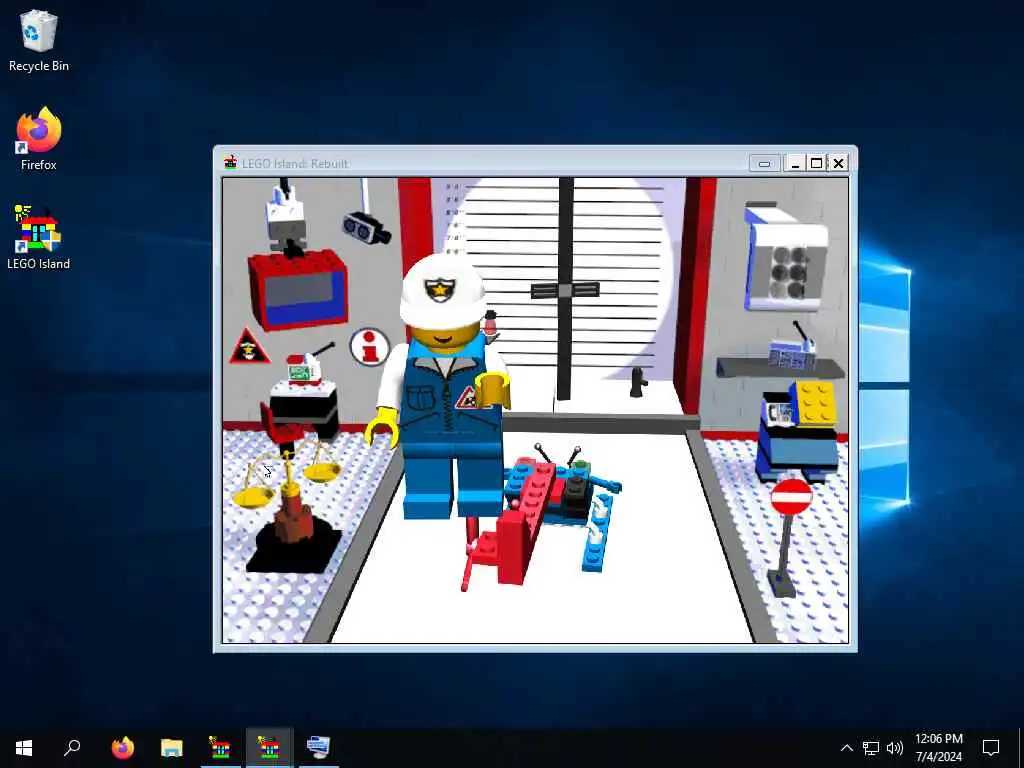Open File Explorer from the taskbar
The image size is (1024, 768).
point(172,747)
